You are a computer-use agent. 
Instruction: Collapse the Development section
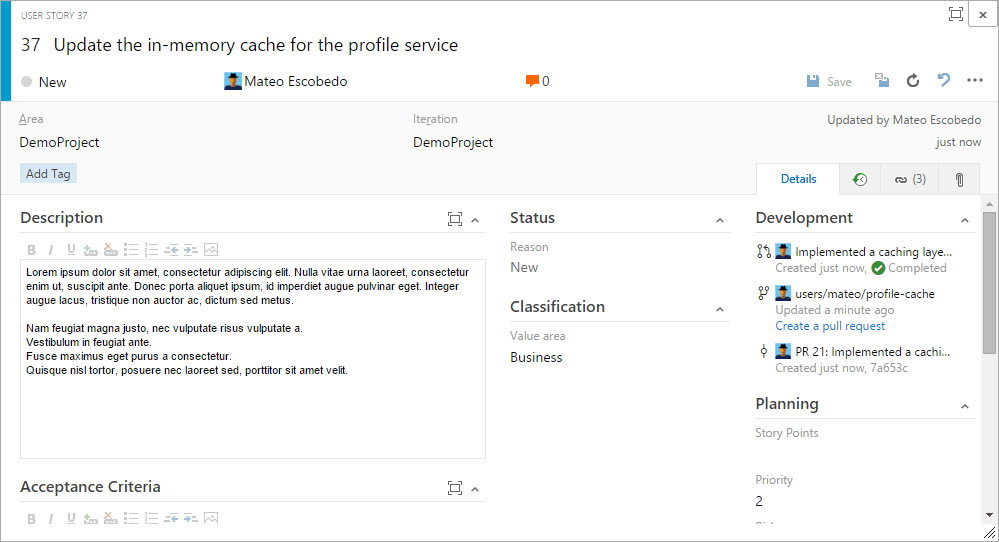[x=965, y=220]
